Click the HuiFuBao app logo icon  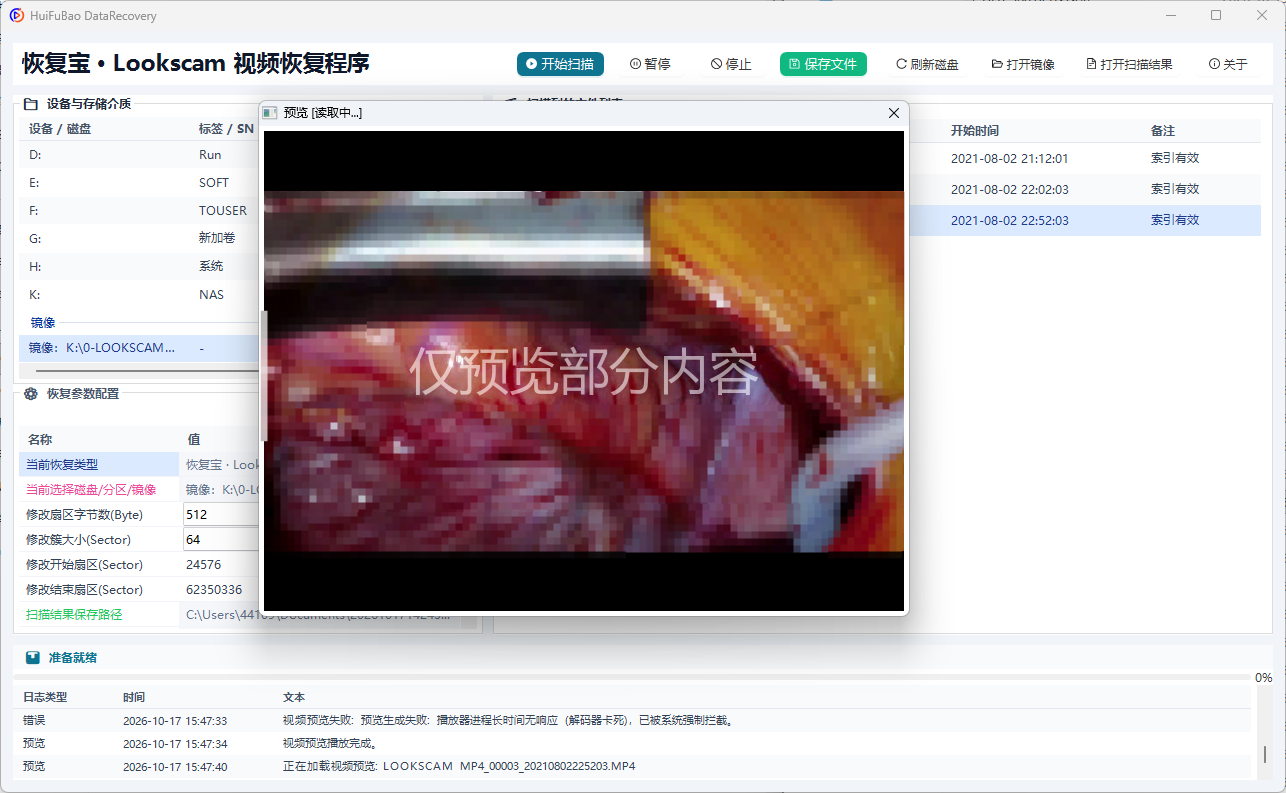pos(17,15)
